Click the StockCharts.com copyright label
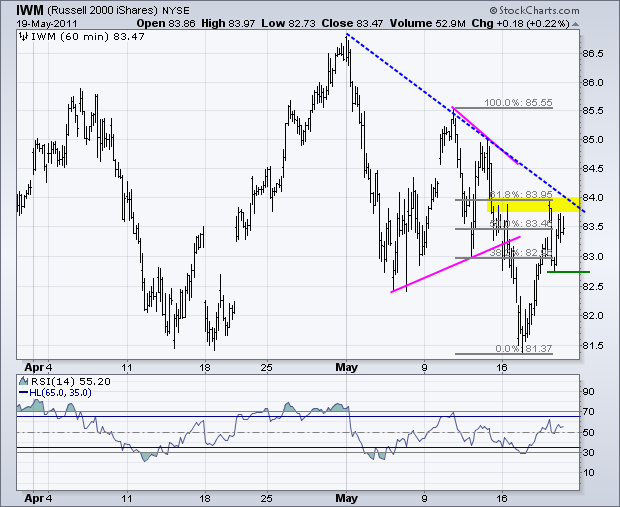 click(x=534, y=10)
